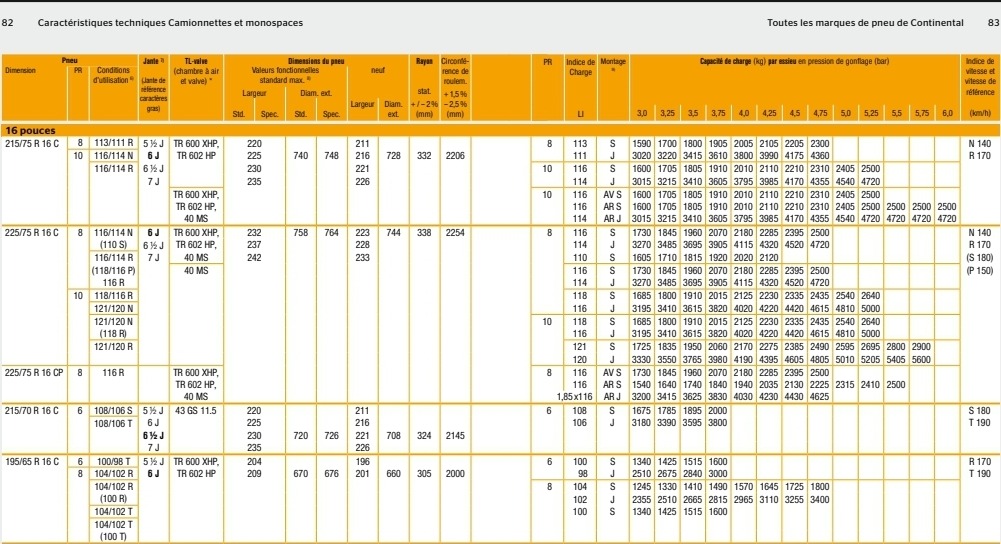Click the title "Caractéristiques techniques Camionnettes et monospaces"
This screenshot has width=1001, height=544.
click(170, 23)
